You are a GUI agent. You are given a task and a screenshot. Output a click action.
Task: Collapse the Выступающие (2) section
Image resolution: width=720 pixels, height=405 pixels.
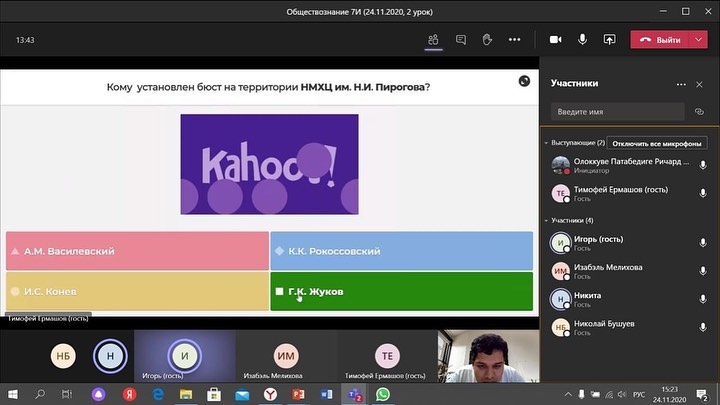[546, 143]
